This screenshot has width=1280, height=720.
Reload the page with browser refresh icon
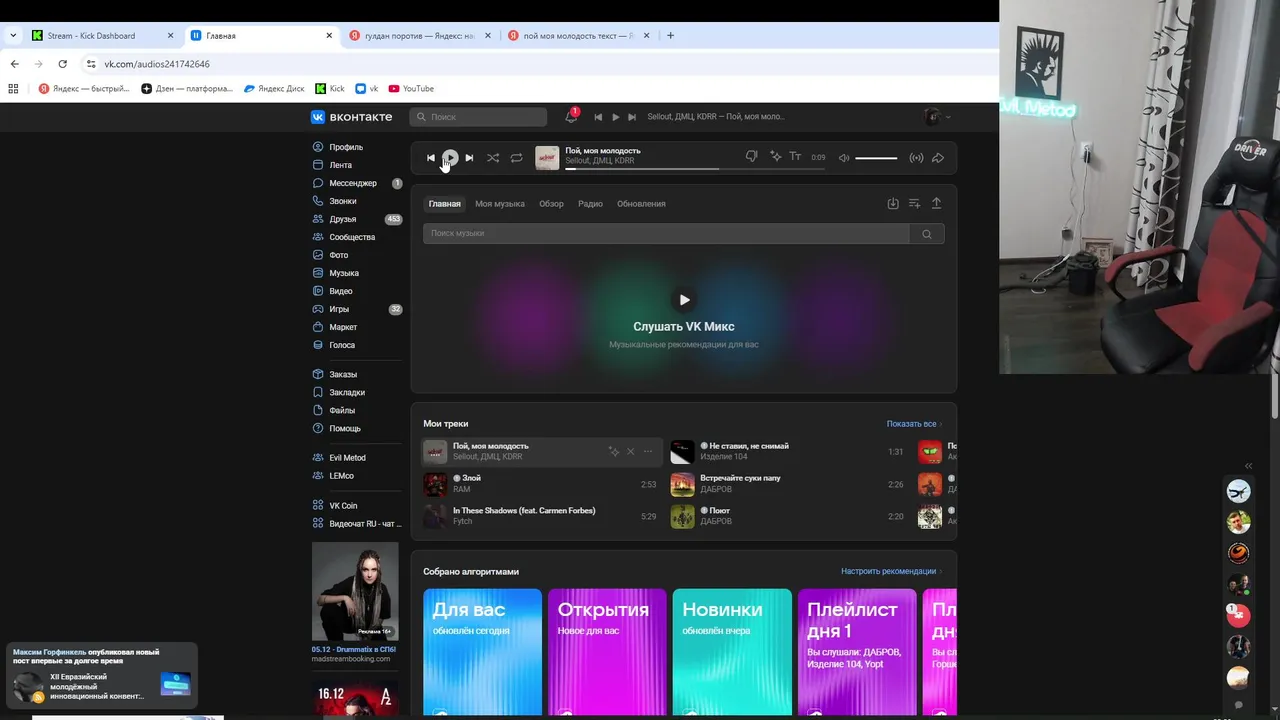[x=62, y=64]
